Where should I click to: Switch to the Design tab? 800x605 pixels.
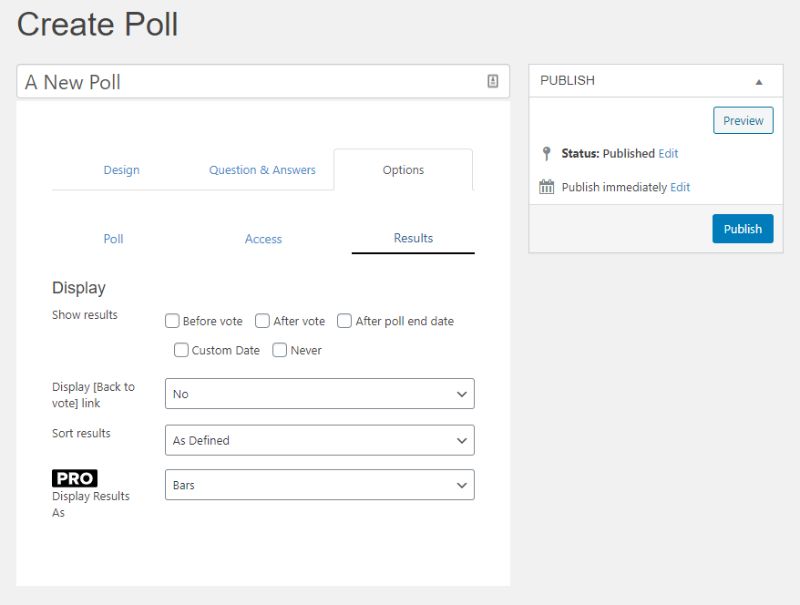[121, 170]
